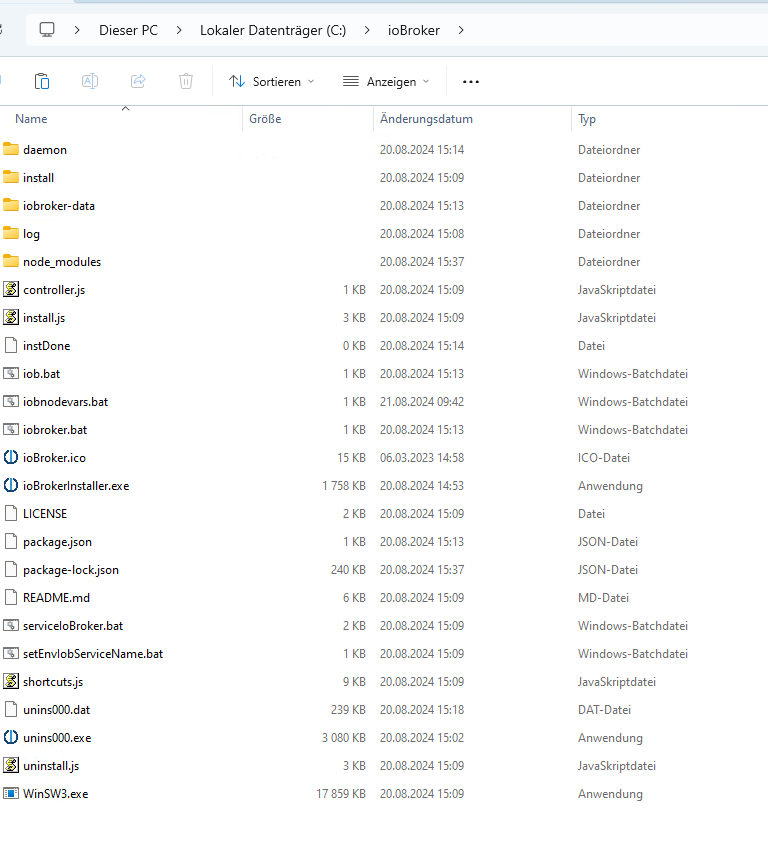Screen dimensions: 768x855
Task: Click the DAT-Datei type cell
Action: (604, 709)
